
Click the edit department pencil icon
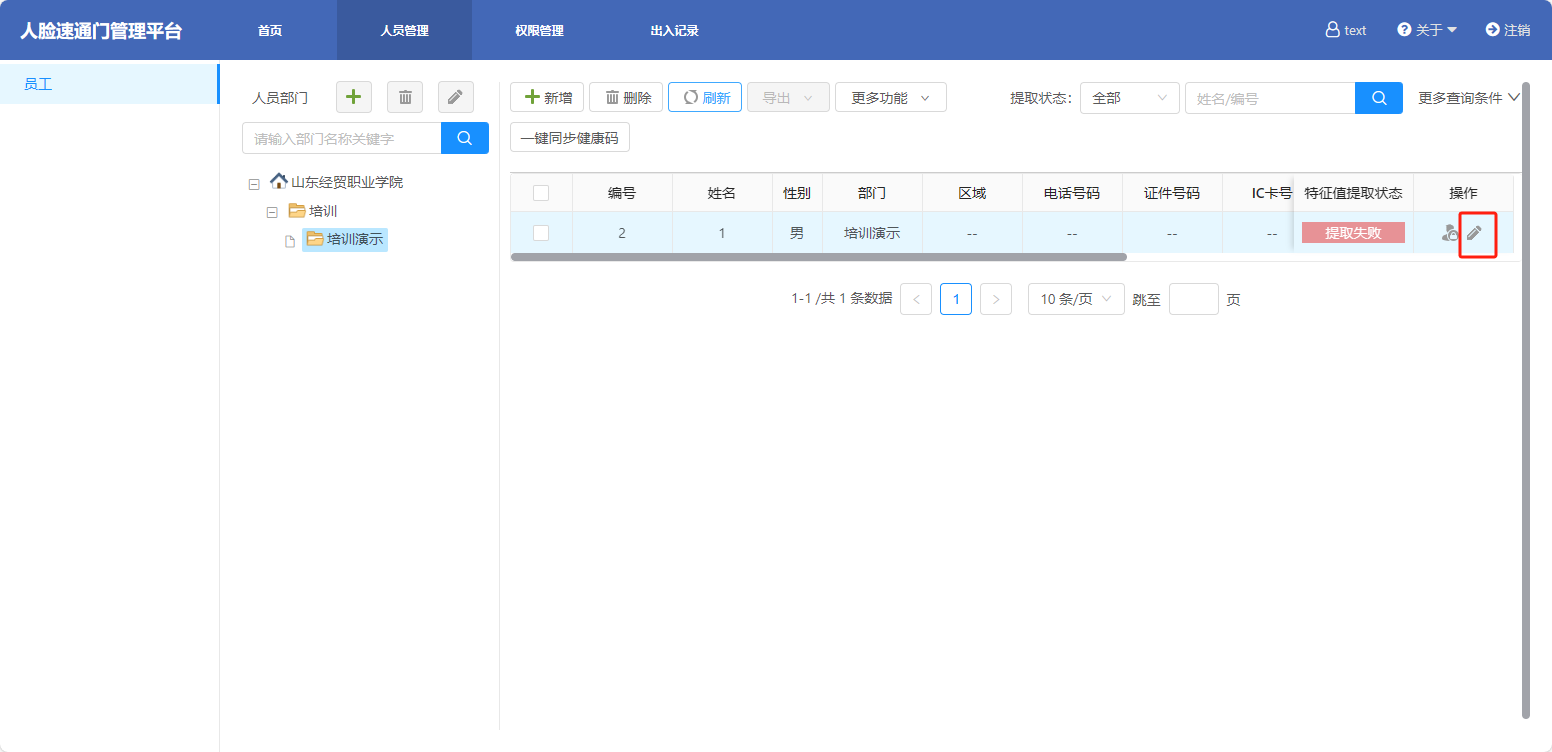pos(455,97)
